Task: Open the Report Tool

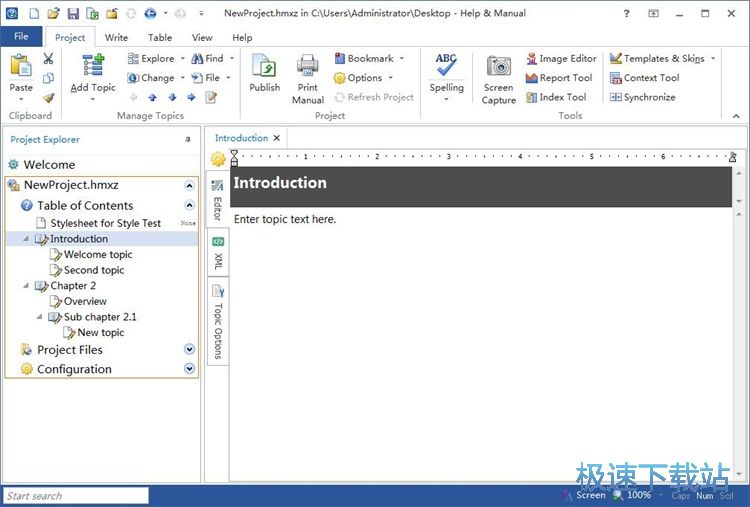Action: [x=559, y=78]
